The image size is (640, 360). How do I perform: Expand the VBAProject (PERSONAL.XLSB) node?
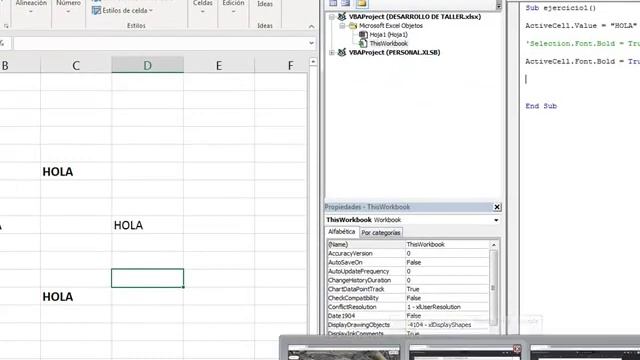332,52
